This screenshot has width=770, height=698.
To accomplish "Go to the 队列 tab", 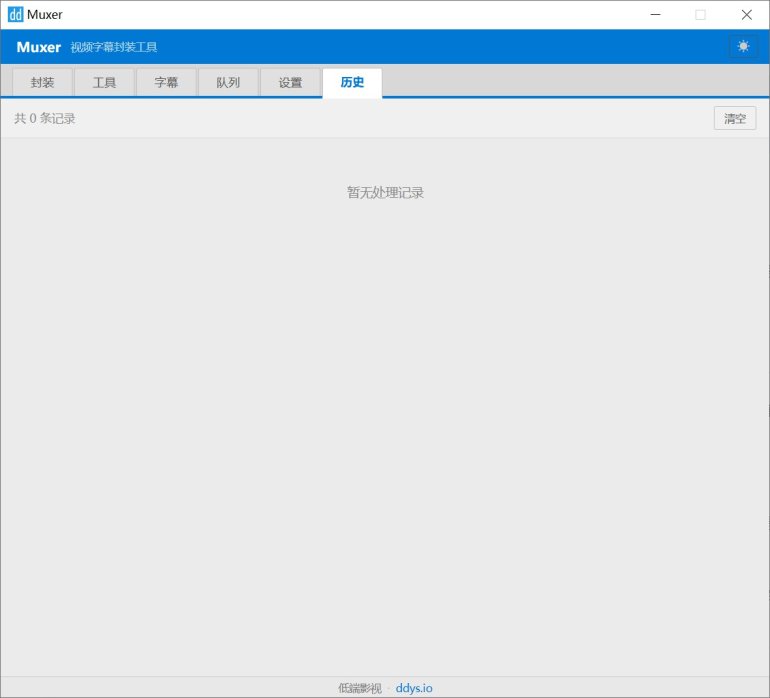I will (x=228, y=82).
